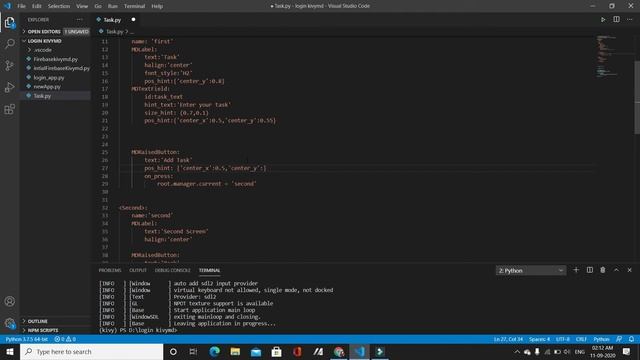The height and width of the screenshot is (360, 640).
Task: Open Task View on taskbar
Action: tap(193, 351)
